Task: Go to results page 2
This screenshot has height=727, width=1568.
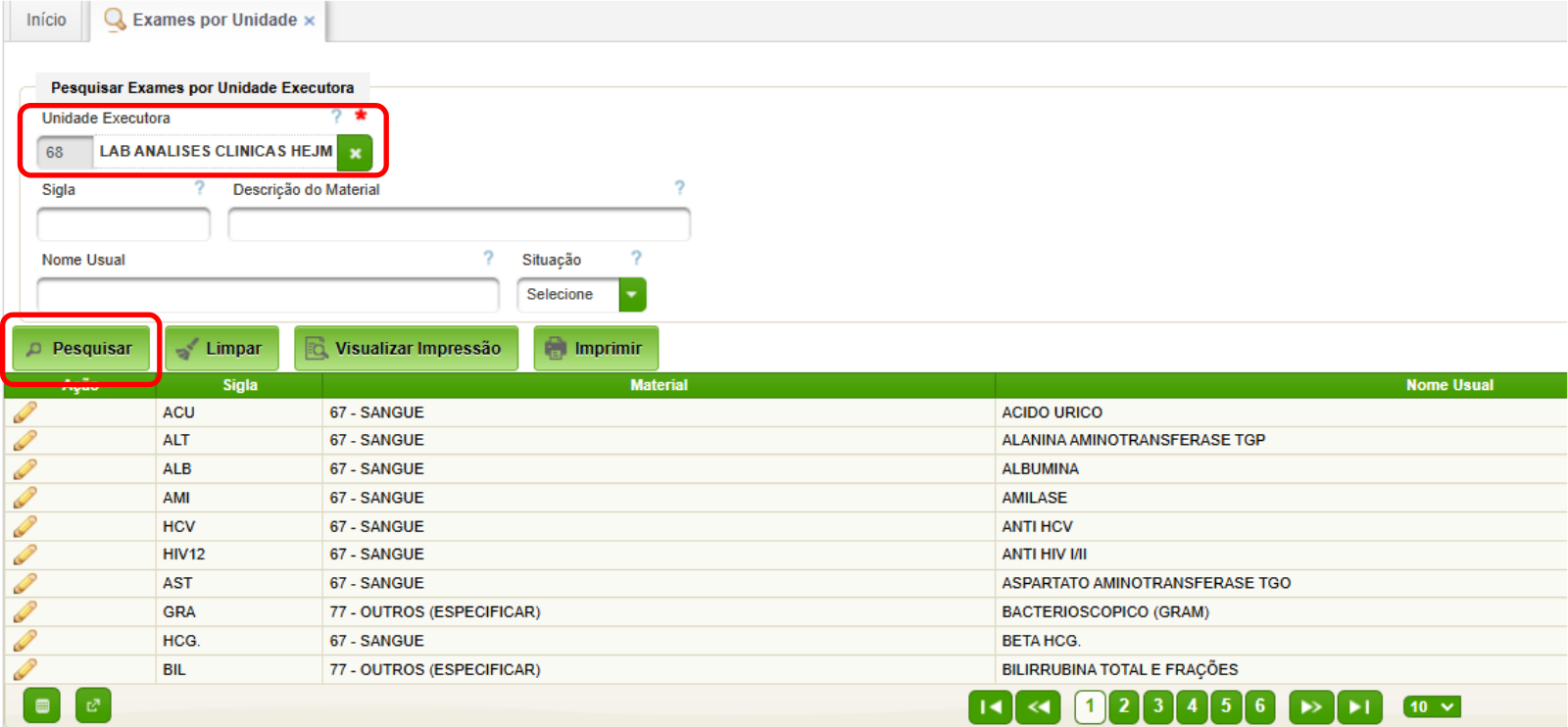Action: click(1124, 706)
